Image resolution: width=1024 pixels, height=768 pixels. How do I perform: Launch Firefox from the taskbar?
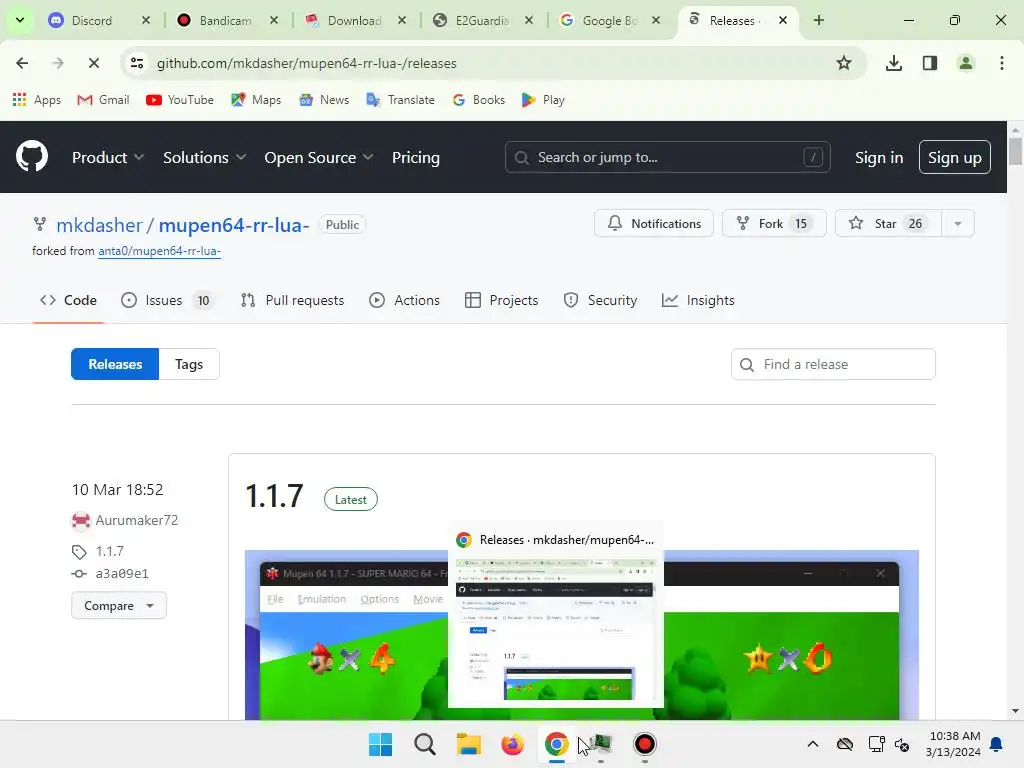click(x=513, y=744)
